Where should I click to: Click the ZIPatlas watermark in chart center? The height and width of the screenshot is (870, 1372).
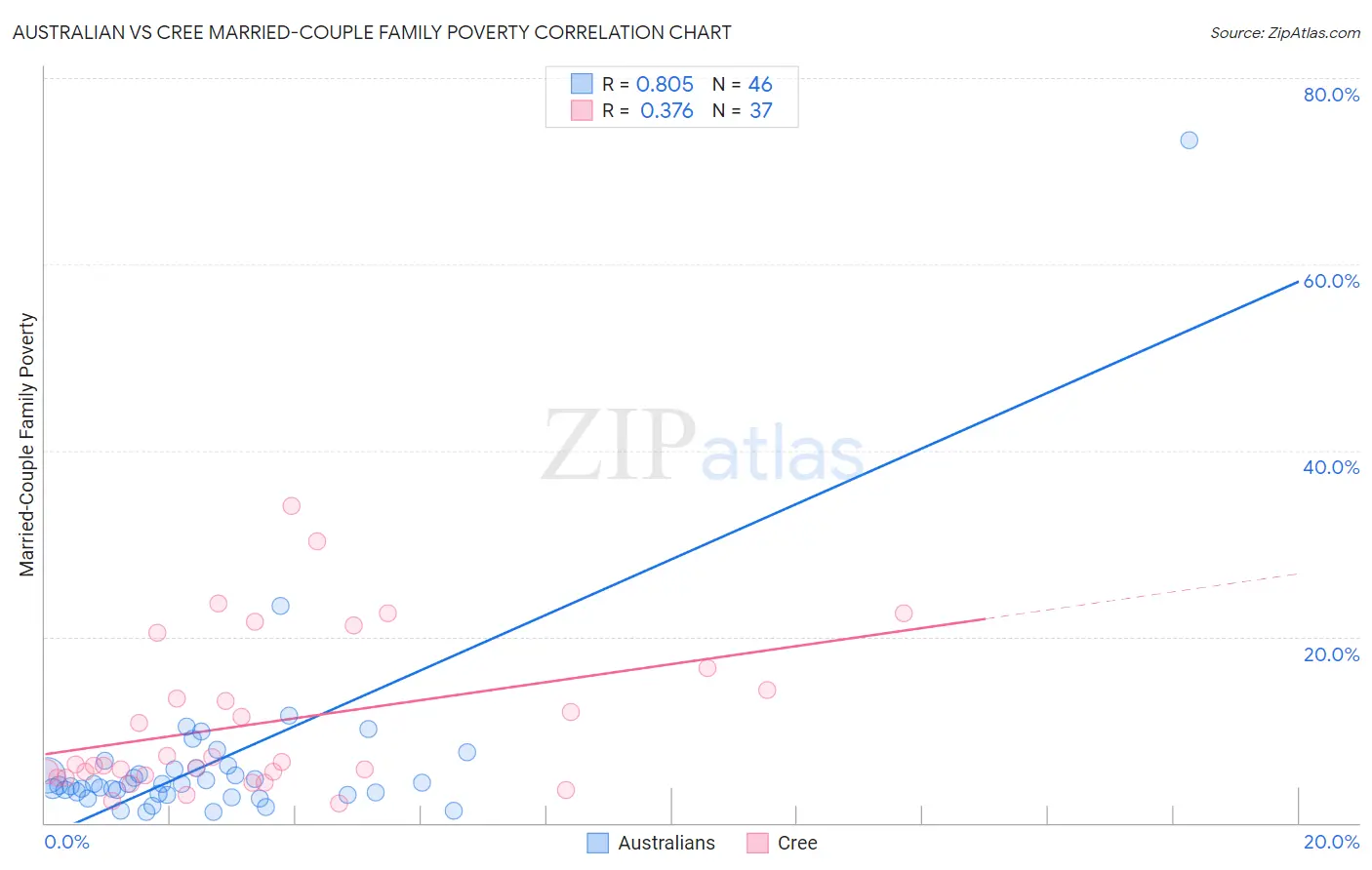pos(703,447)
